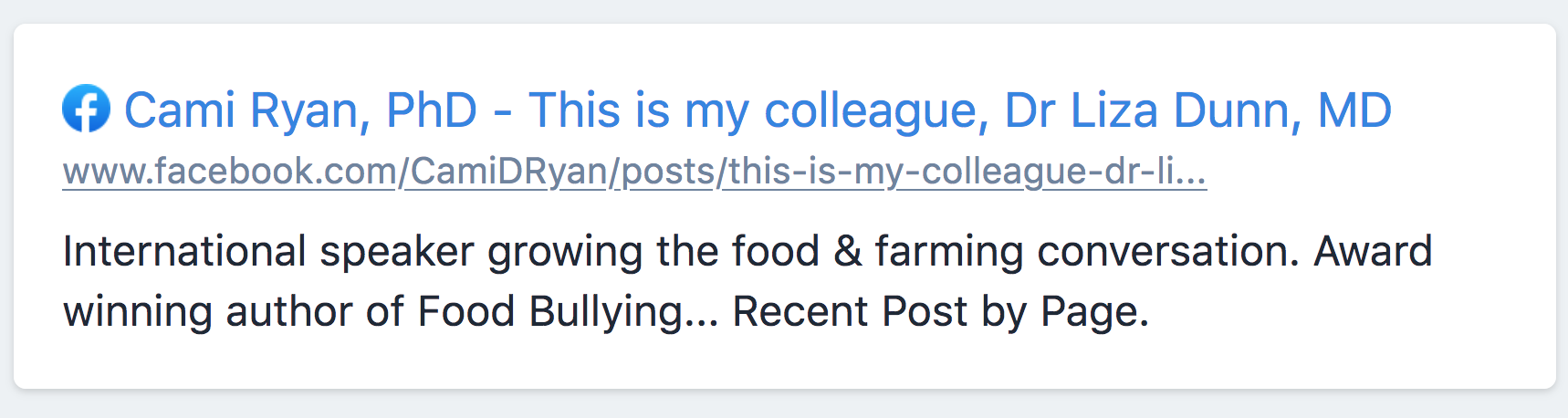Viewport: 1568px width, 418px height.
Task: Click "This is my colleague" title text
Action: 758,110
